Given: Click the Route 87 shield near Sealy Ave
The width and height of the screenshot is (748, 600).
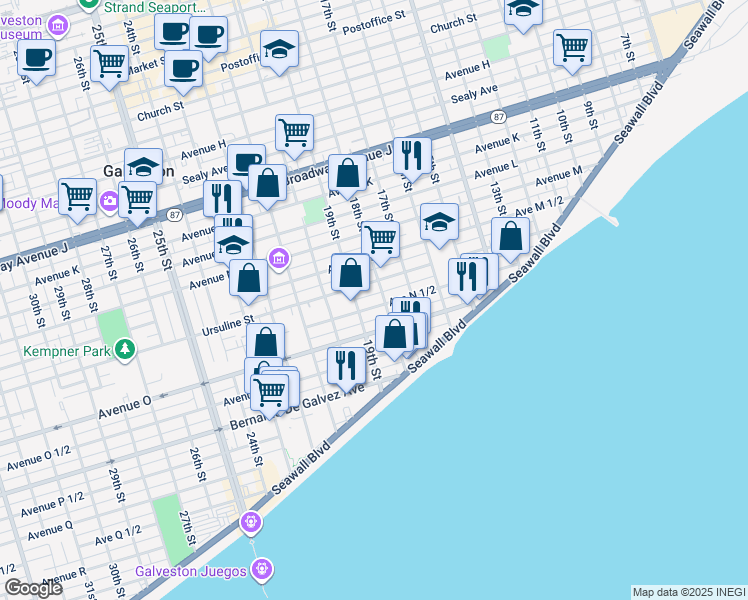Looking at the screenshot, I should [x=498, y=116].
